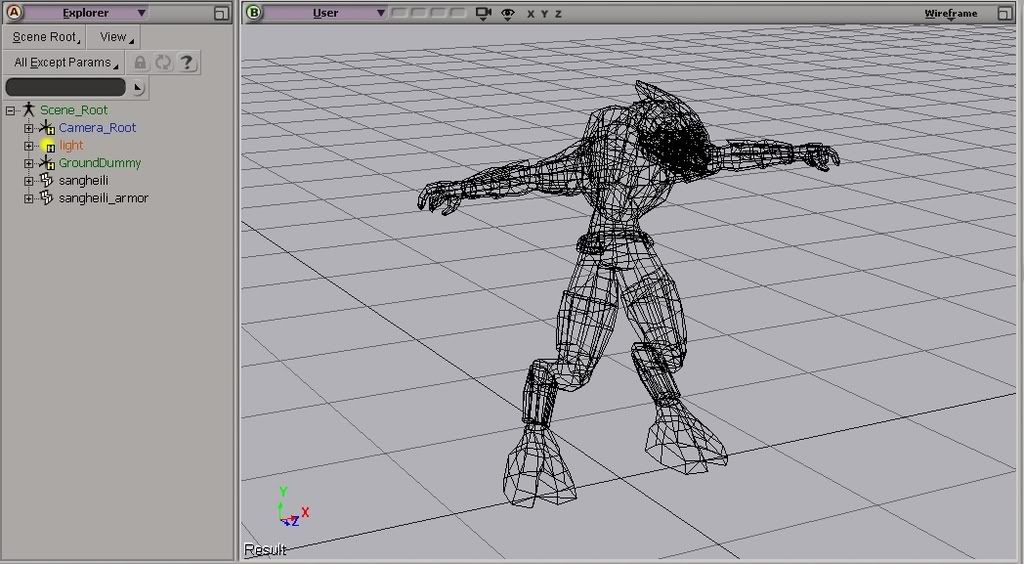1024x564 pixels.
Task: Click into the Explorer search field
Action: click(x=65, y=87)
